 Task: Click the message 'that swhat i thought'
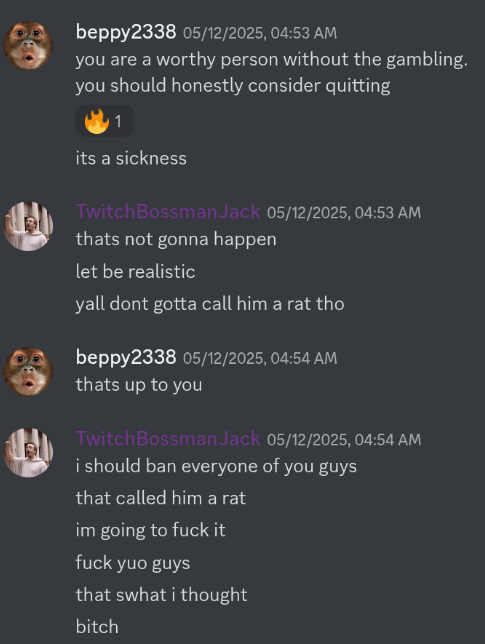(161, 595)
